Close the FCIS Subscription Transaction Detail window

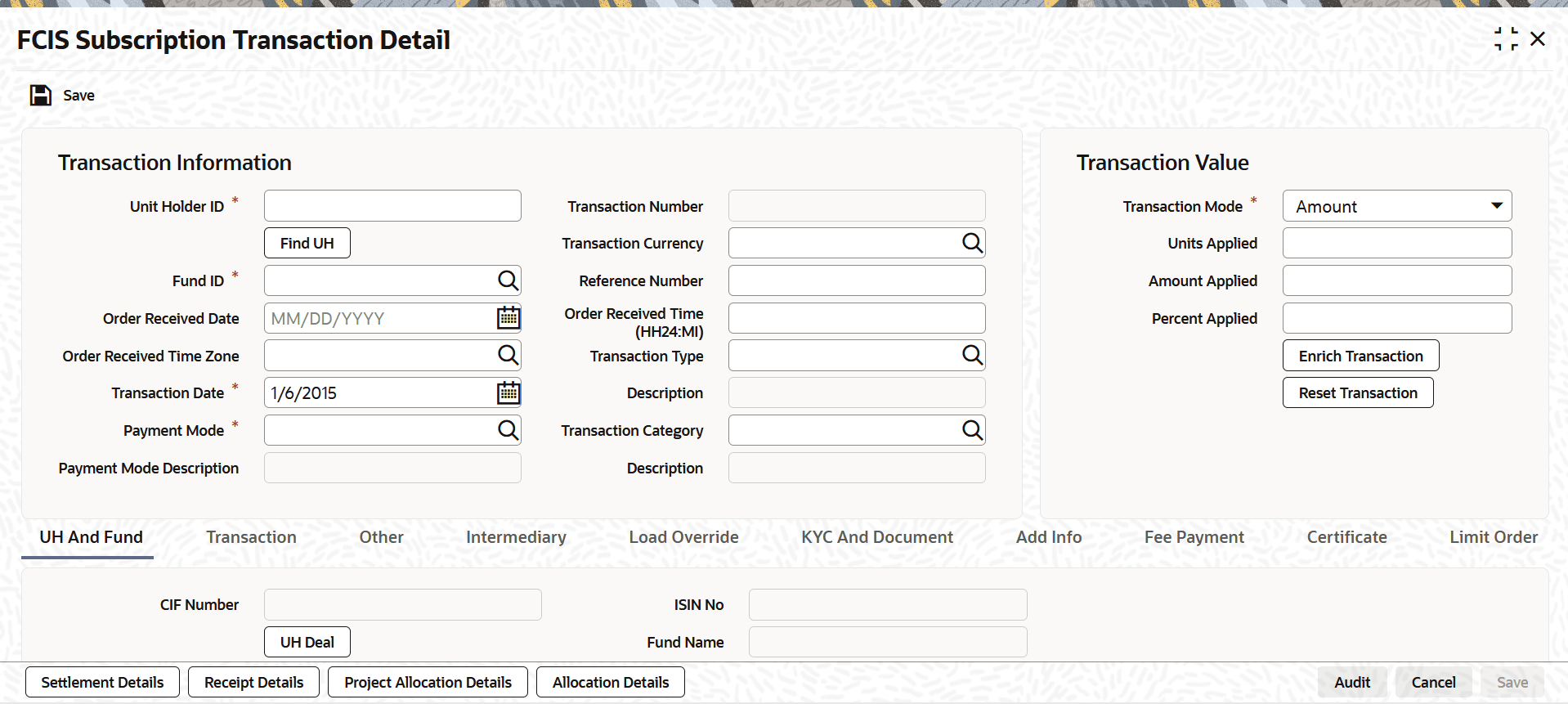(x=1538, y=38)
